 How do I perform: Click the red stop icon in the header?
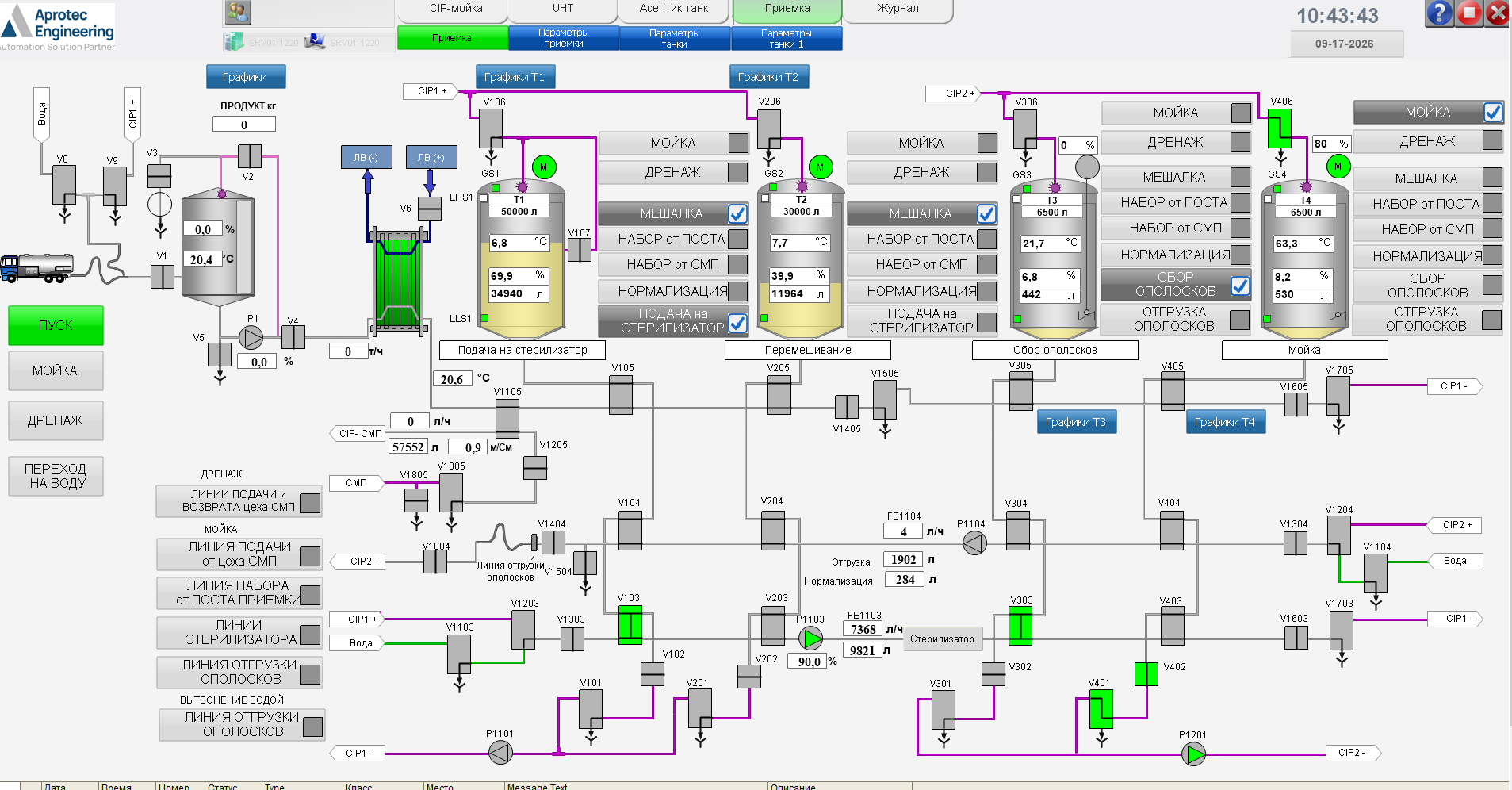pyautogui.click(x=1469, y=13)
